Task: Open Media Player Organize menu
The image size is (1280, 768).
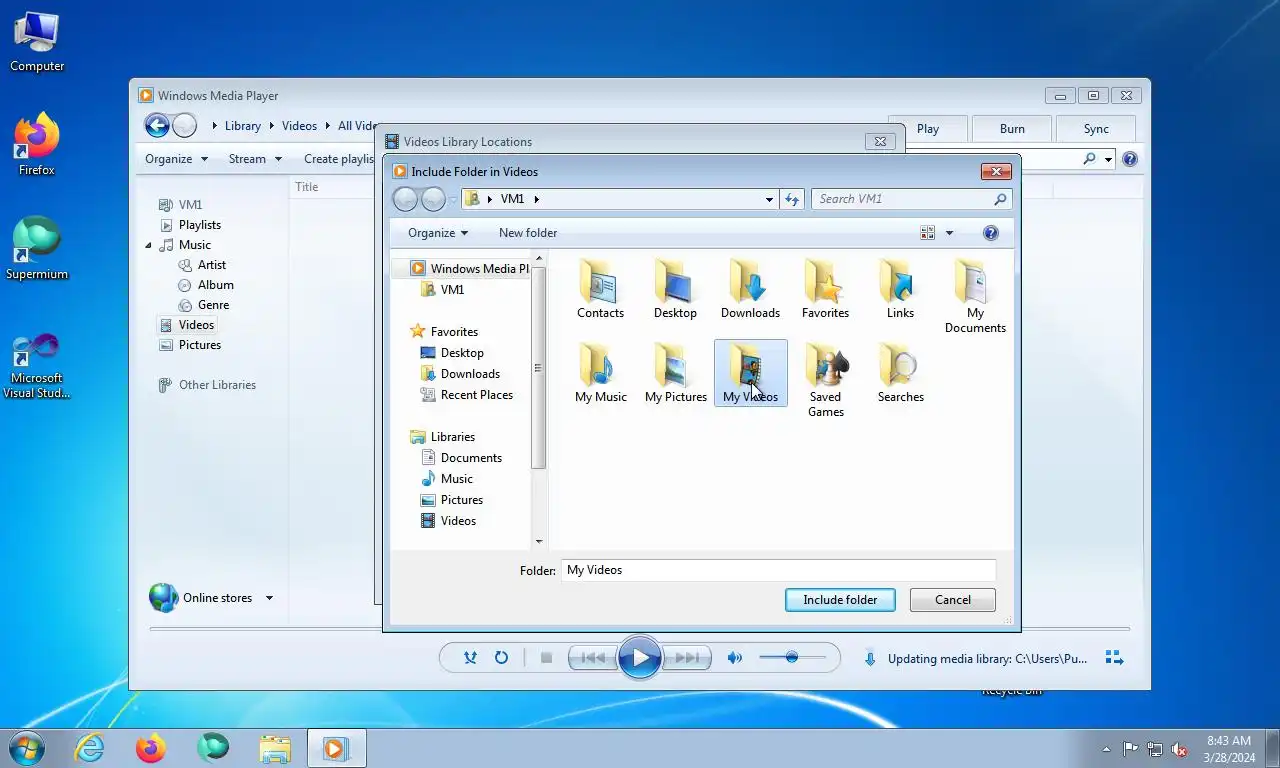Action: [x=176, y=159]
